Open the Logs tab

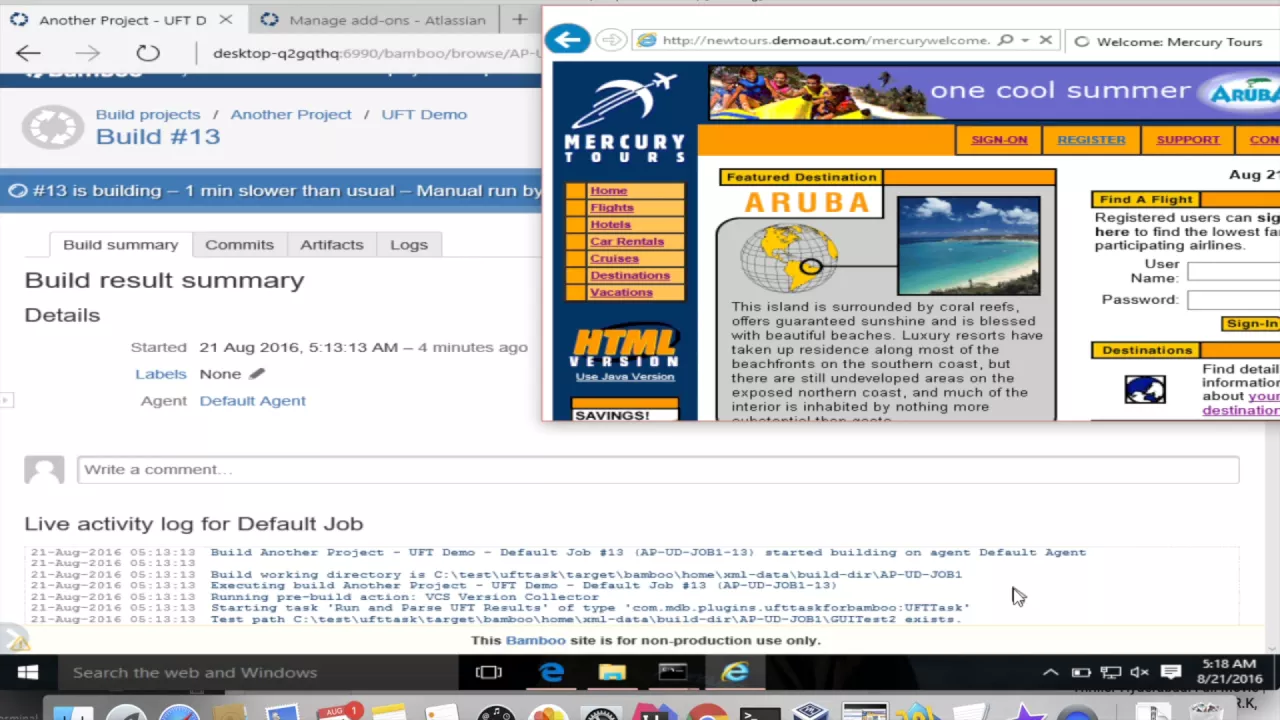409,244
